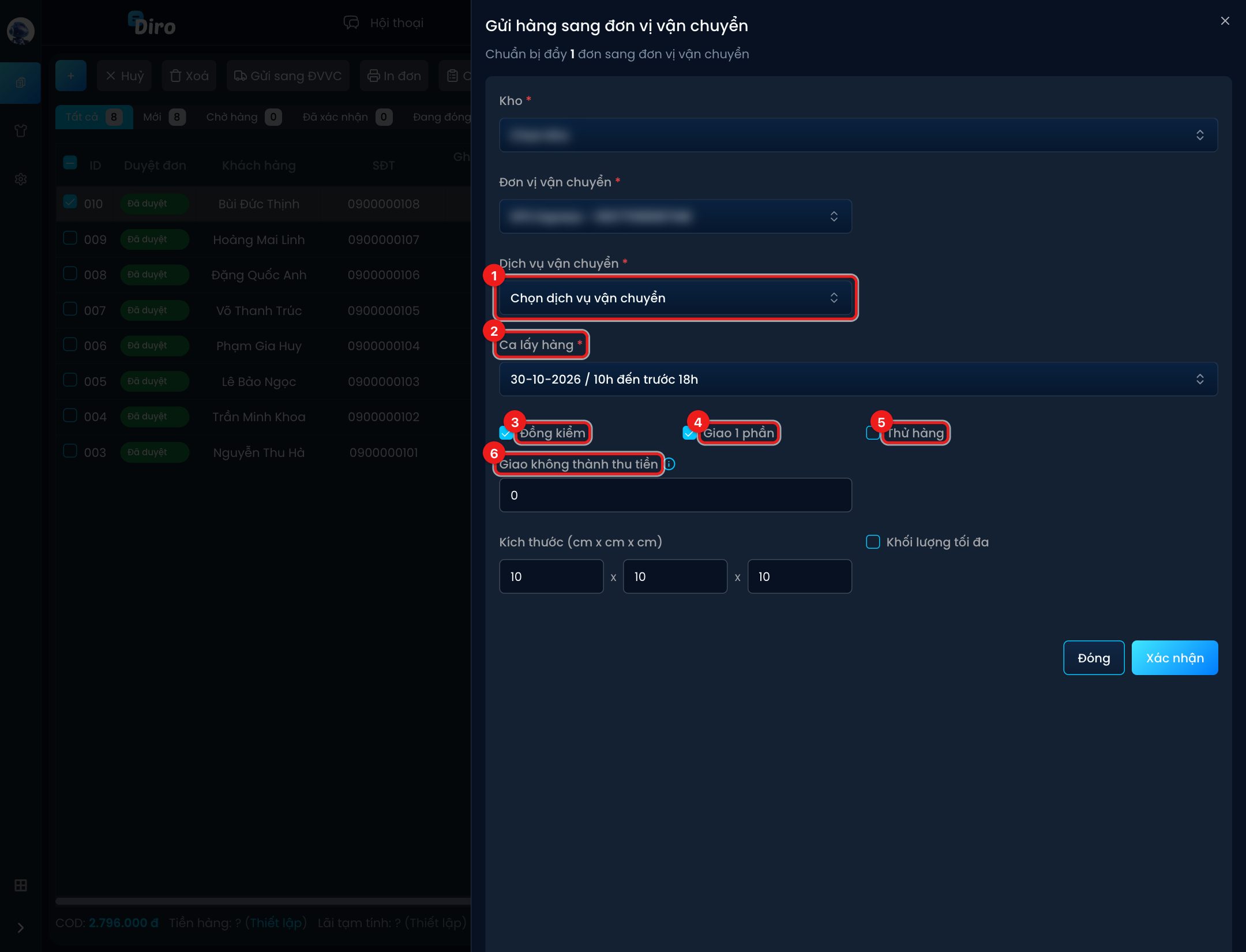The width and height of the screenshot is (1246, 952).
Task: Switch to the Đã xác nhận tab
Action: click(347, 117)
